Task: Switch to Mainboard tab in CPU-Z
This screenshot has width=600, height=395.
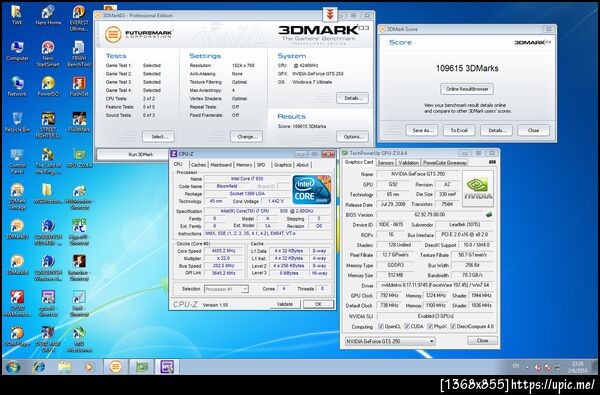Action: point(221,165)
